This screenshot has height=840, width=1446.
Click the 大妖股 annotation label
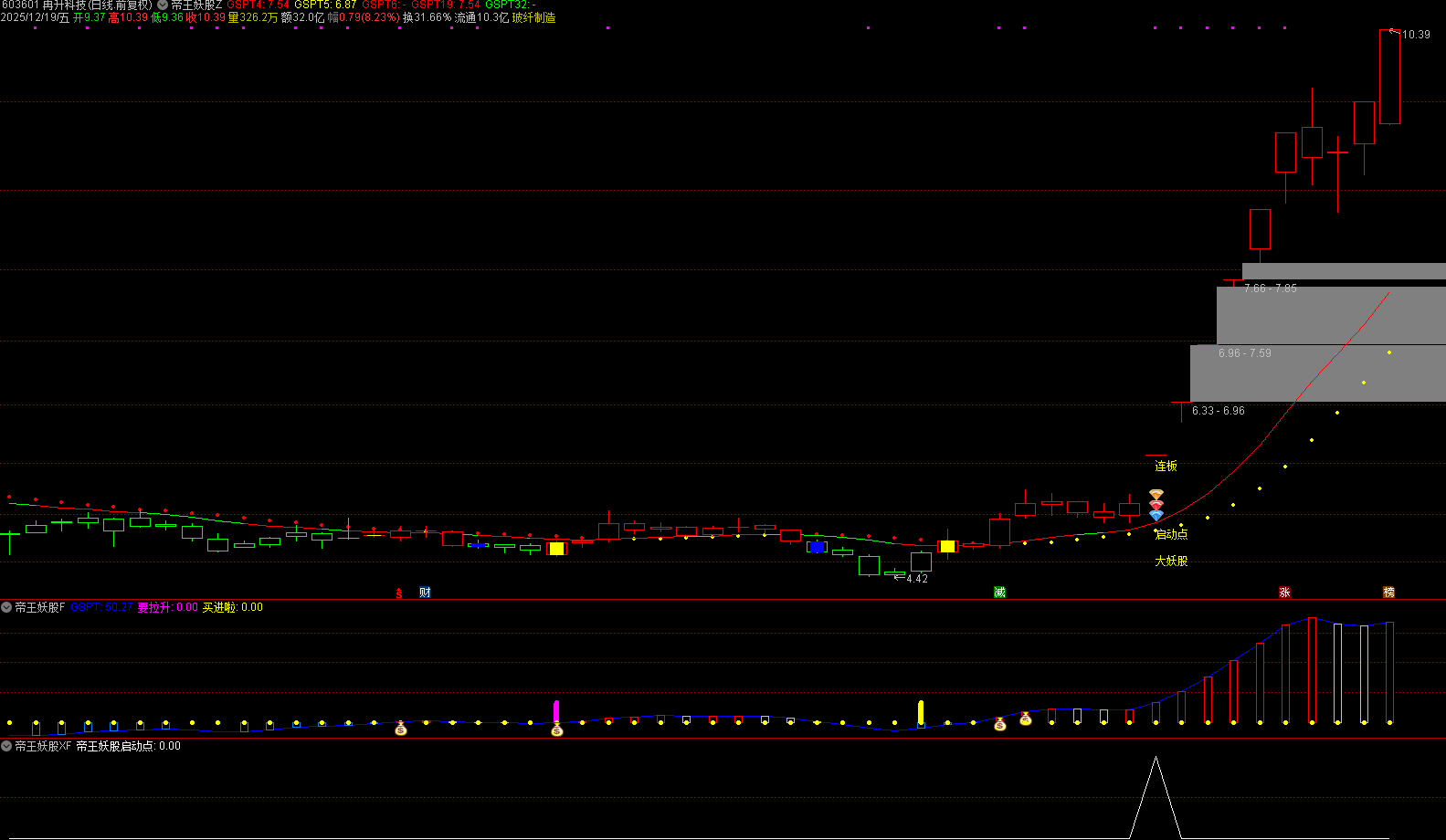(1171, 561)
